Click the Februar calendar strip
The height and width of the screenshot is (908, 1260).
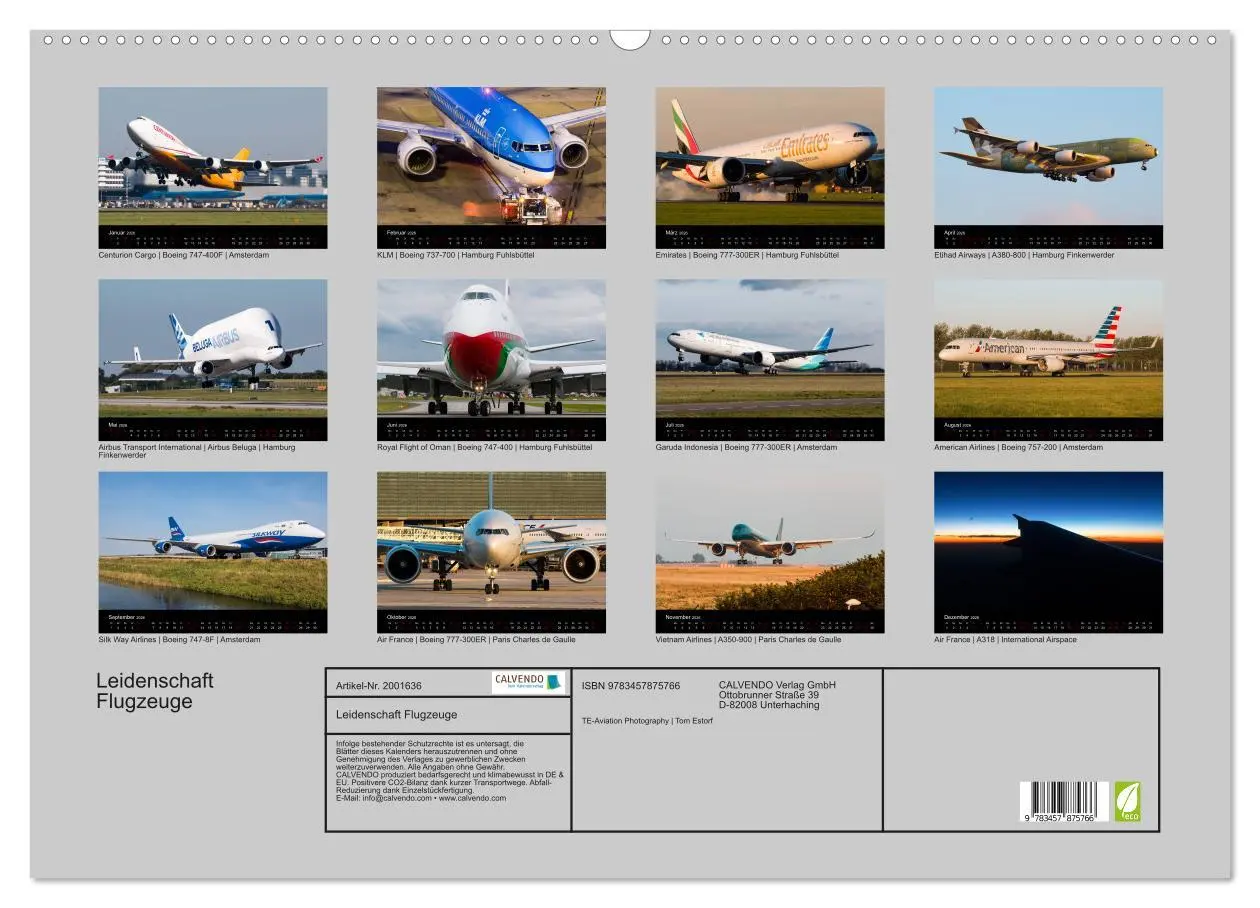(x=491, y=237)
